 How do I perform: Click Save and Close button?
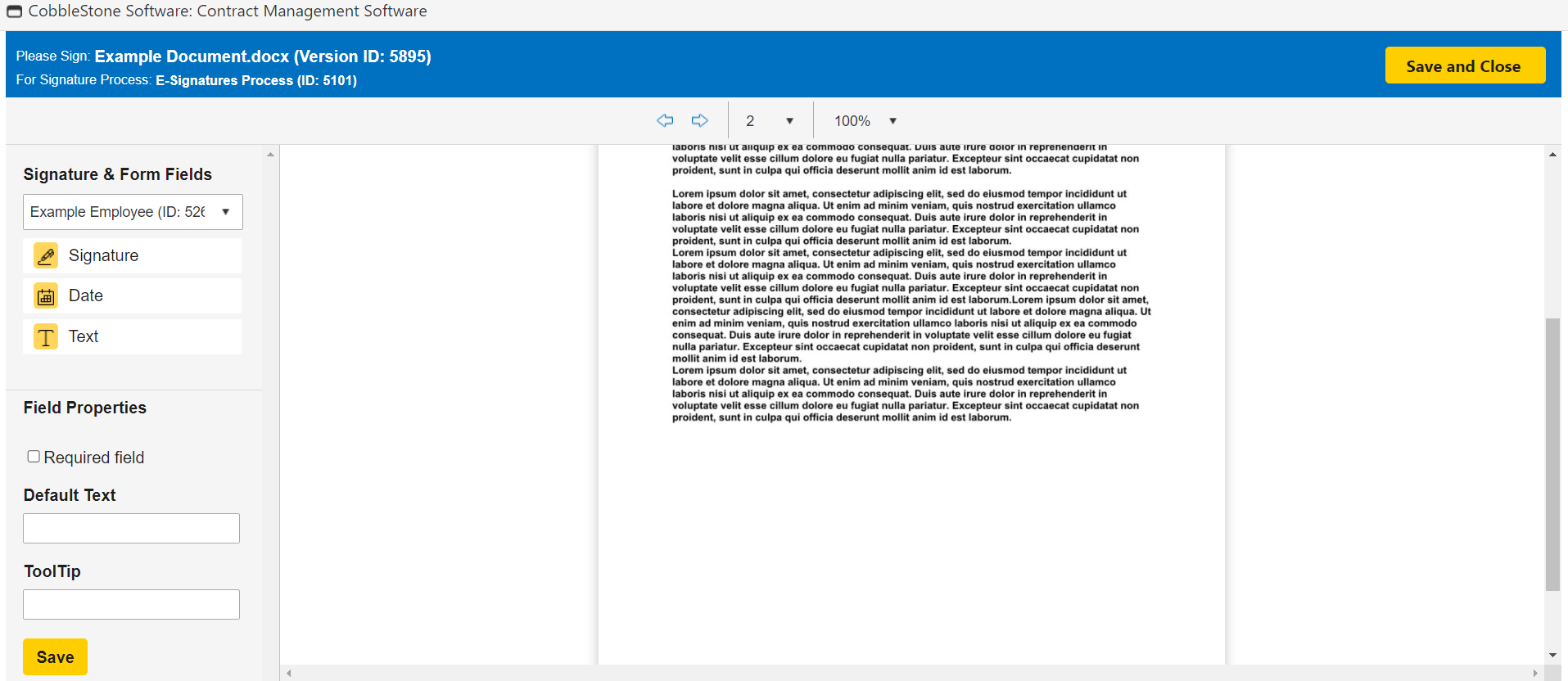tap(1465, 65)
